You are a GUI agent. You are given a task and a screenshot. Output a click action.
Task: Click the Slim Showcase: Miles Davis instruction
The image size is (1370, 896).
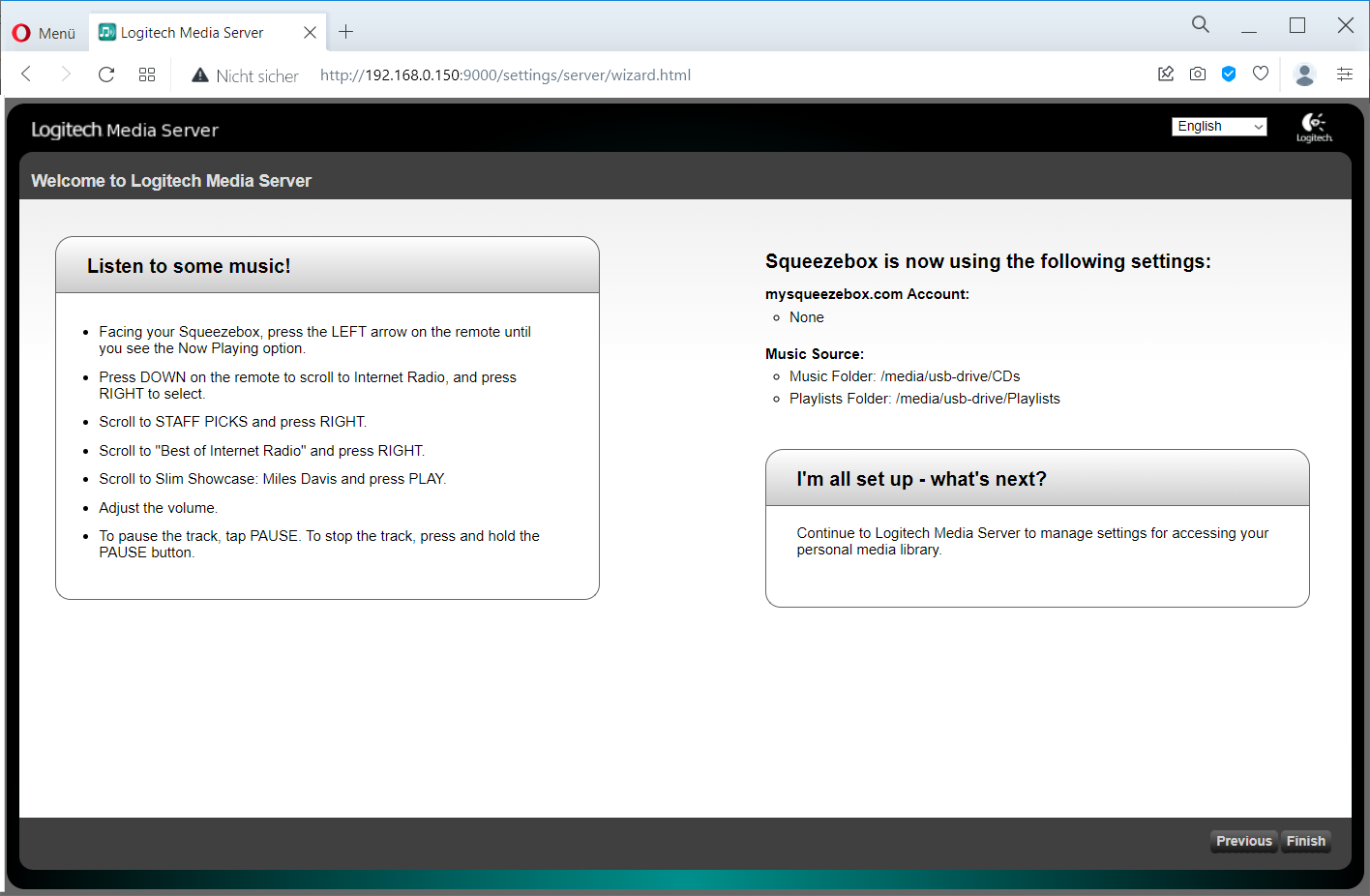[x=273, y=479]
